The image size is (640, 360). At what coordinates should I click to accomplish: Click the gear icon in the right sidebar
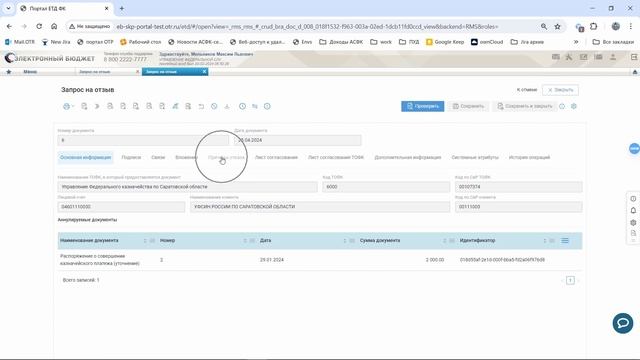click(633, 222)
